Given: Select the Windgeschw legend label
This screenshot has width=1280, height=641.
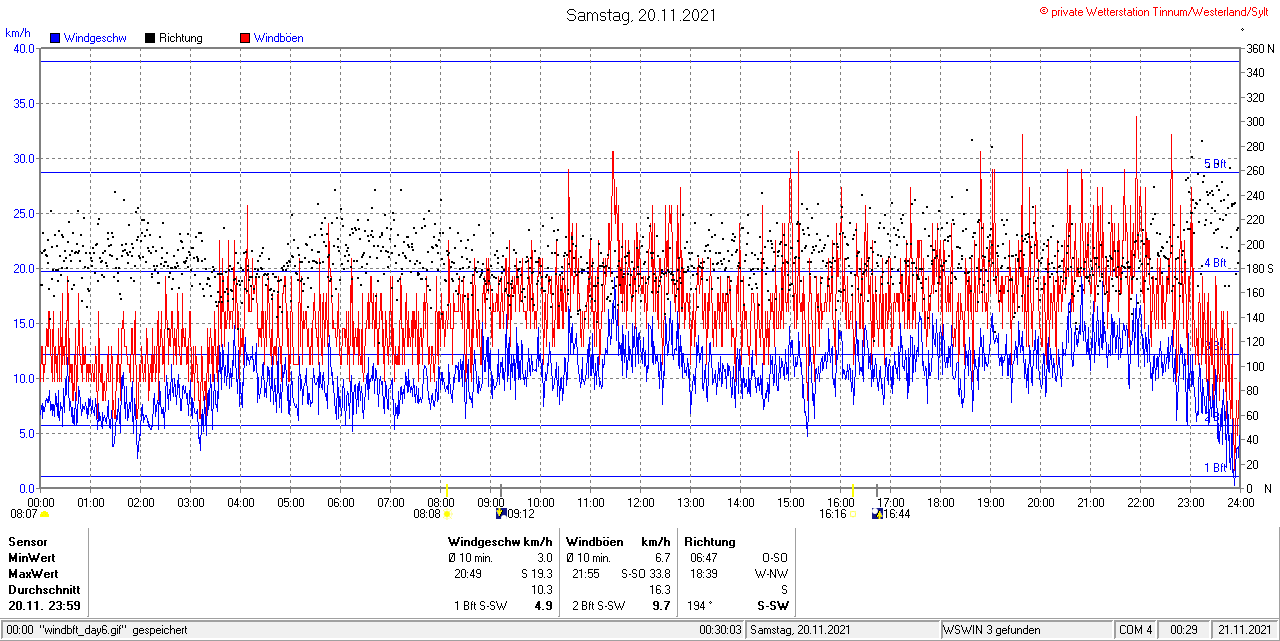Looking at the screenshot, I should coord(95,38).
